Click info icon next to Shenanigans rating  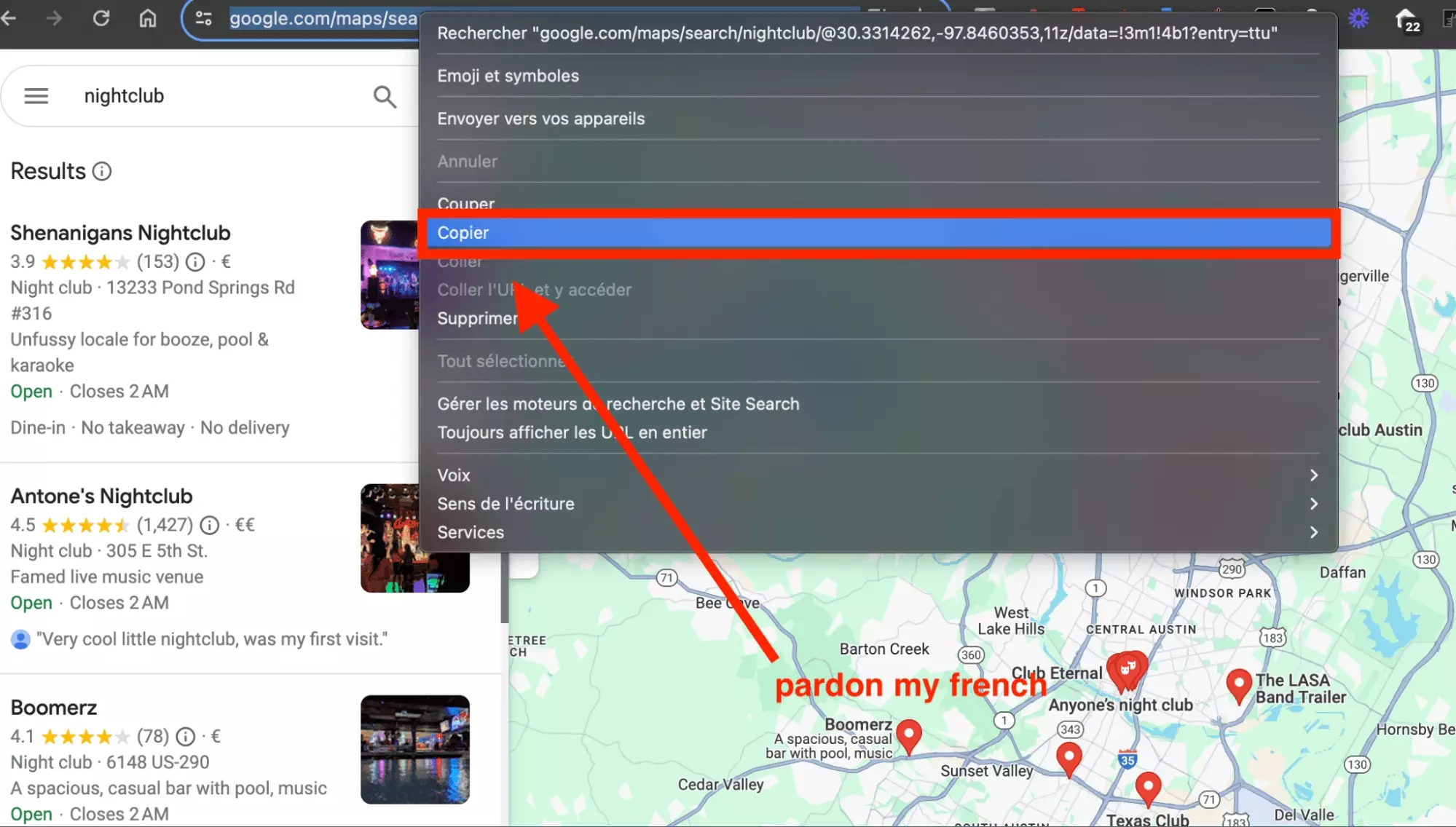coord(195,261)
